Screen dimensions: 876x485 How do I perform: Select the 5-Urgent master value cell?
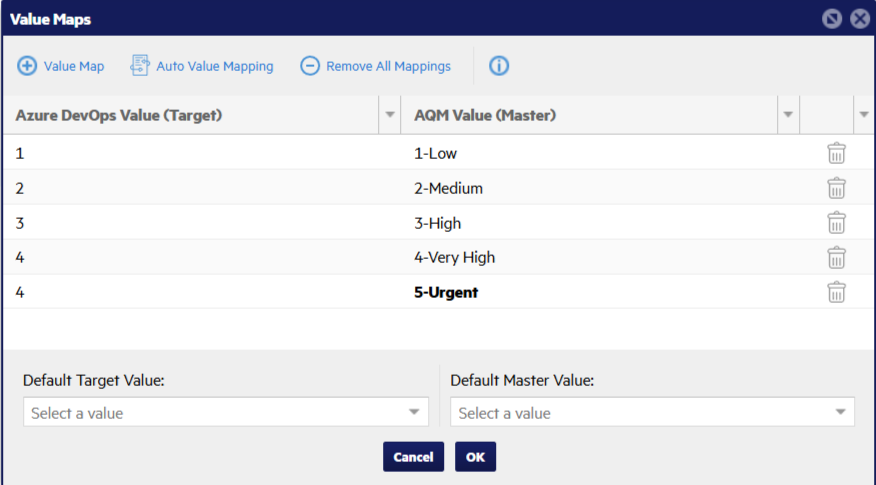[446, 292]
